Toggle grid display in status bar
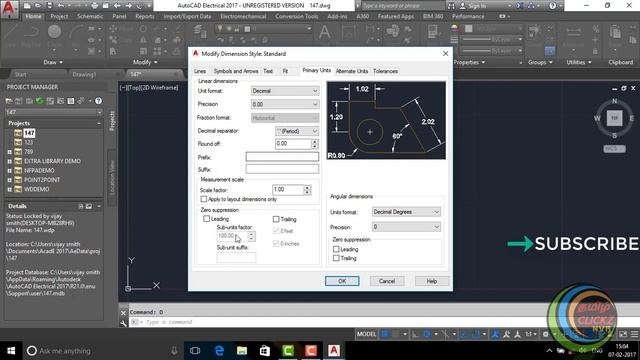The width and height of the screenshot is (640, 360). coord(384,334)
